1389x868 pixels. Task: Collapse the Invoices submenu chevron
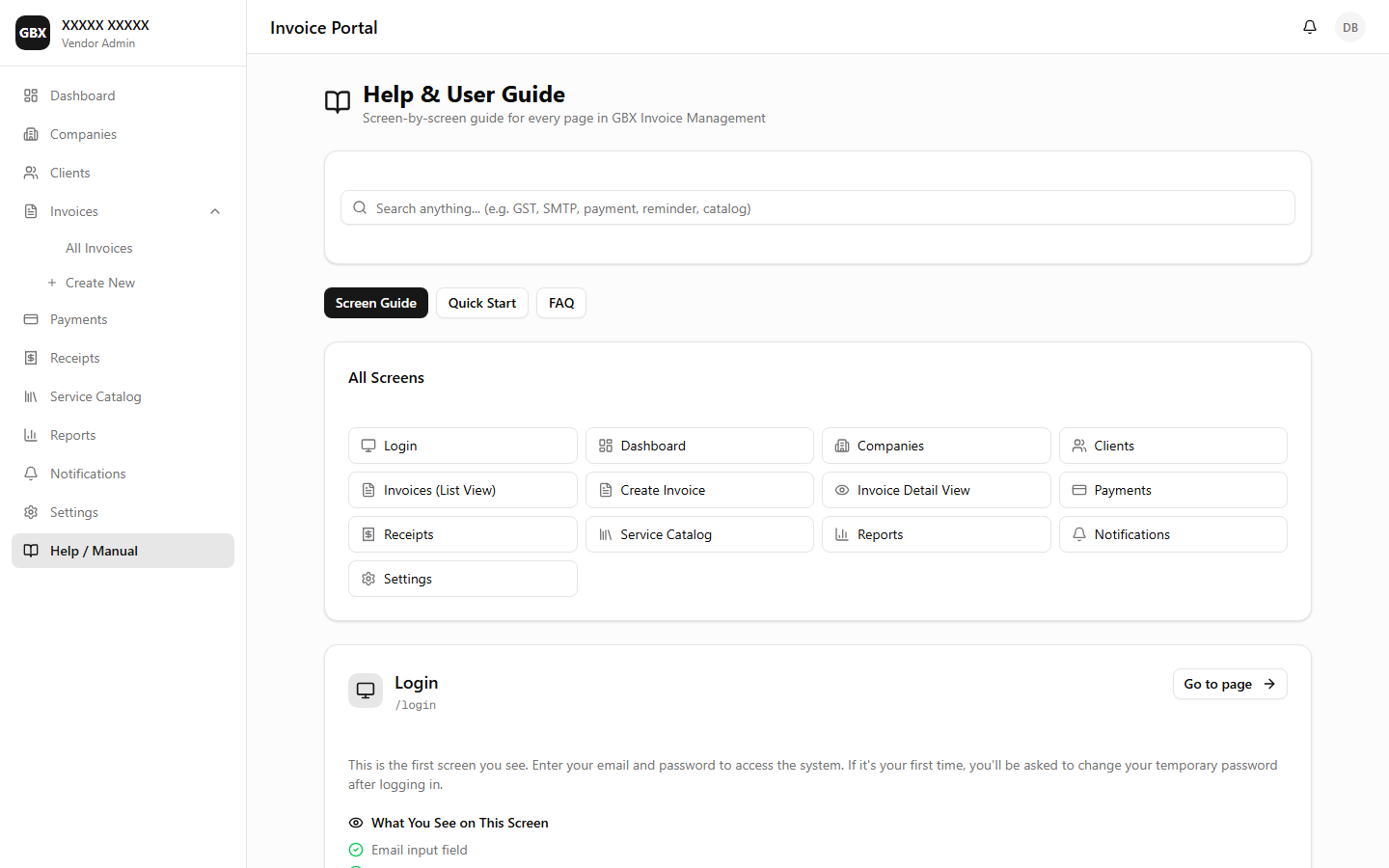(215, 211)
